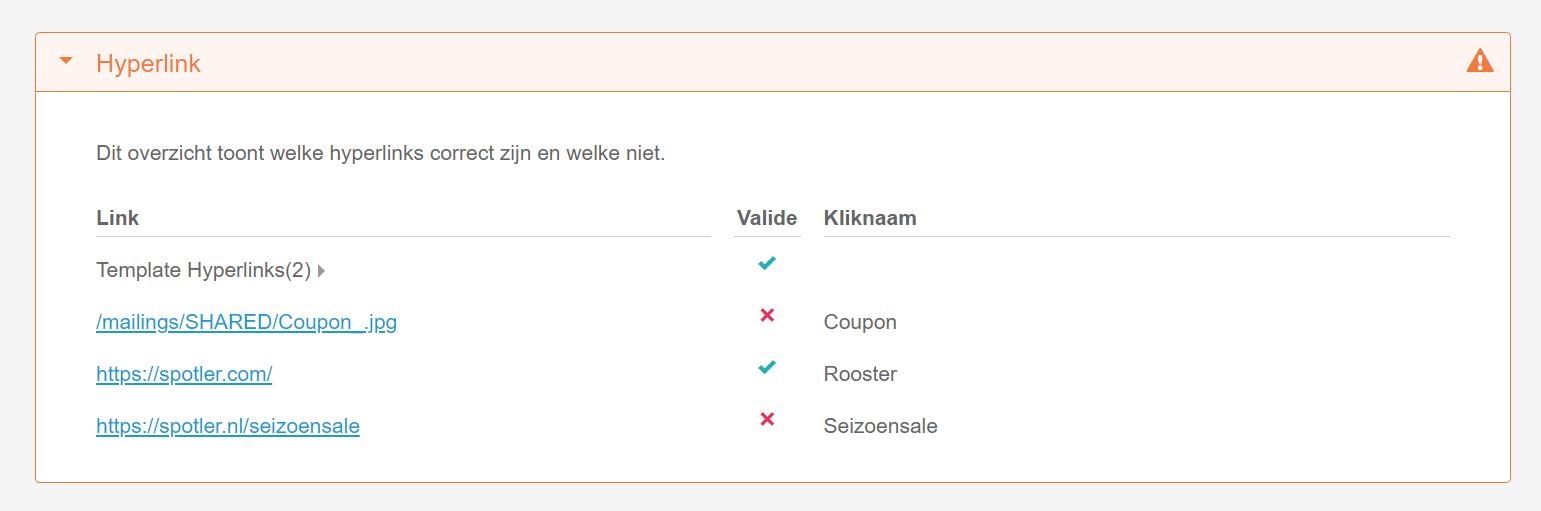Click the Hyperlink panel title
The height and width of the screenshot is (511, 1541).
[148, 63]
